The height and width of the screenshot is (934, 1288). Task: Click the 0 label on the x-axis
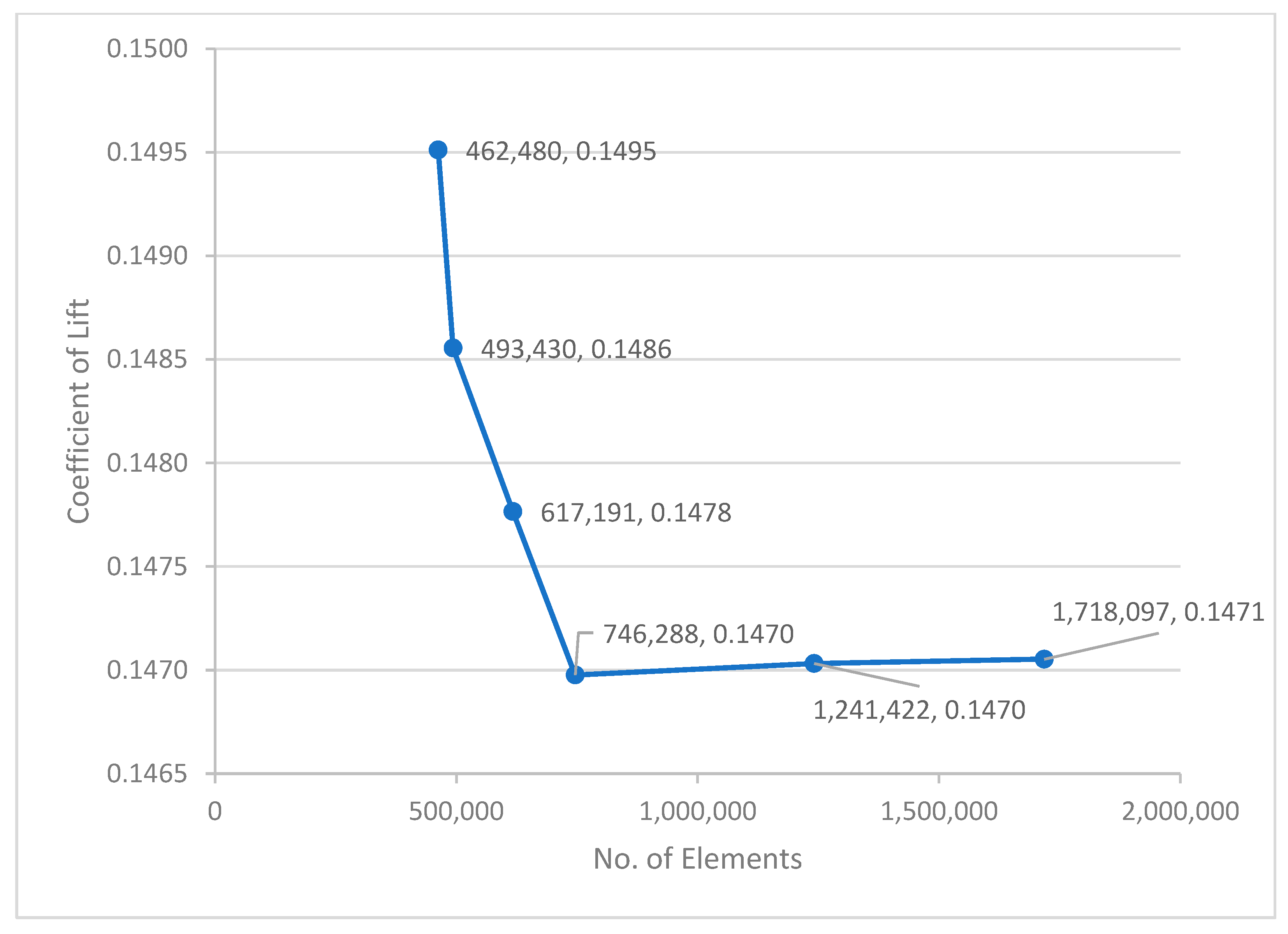[215, 812]
